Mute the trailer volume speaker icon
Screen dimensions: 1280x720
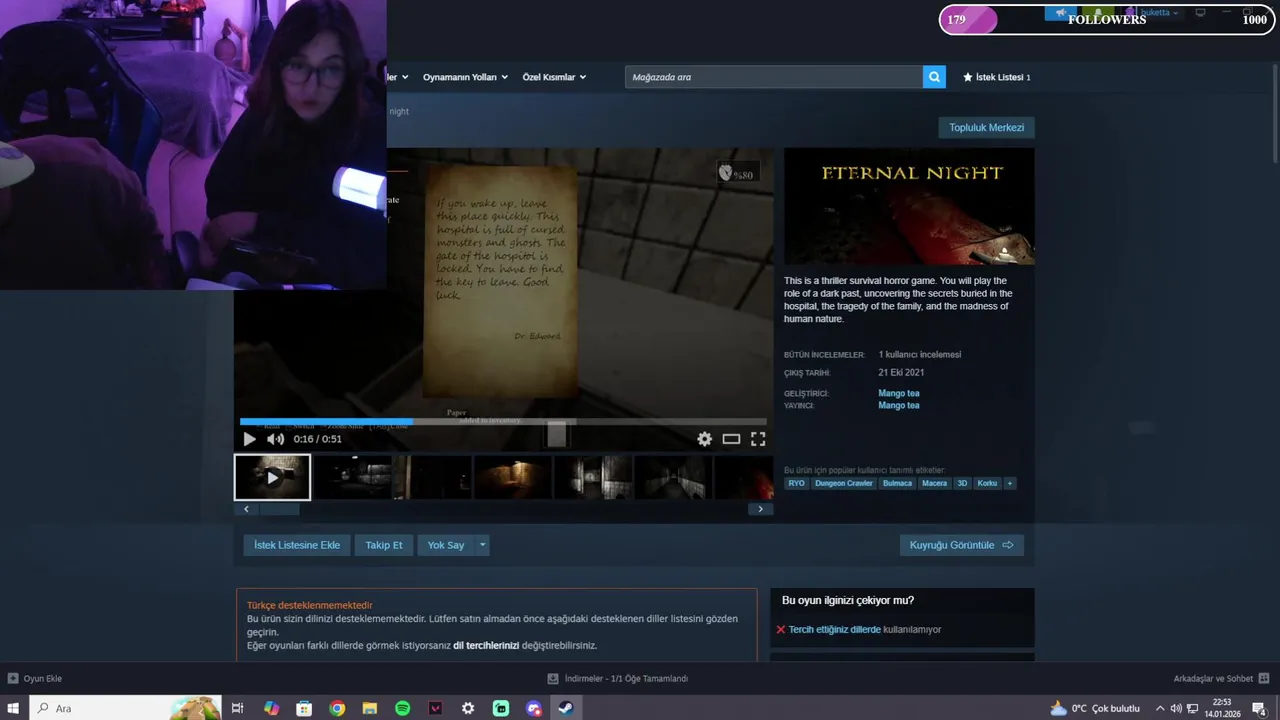click(x=275, y=439)
